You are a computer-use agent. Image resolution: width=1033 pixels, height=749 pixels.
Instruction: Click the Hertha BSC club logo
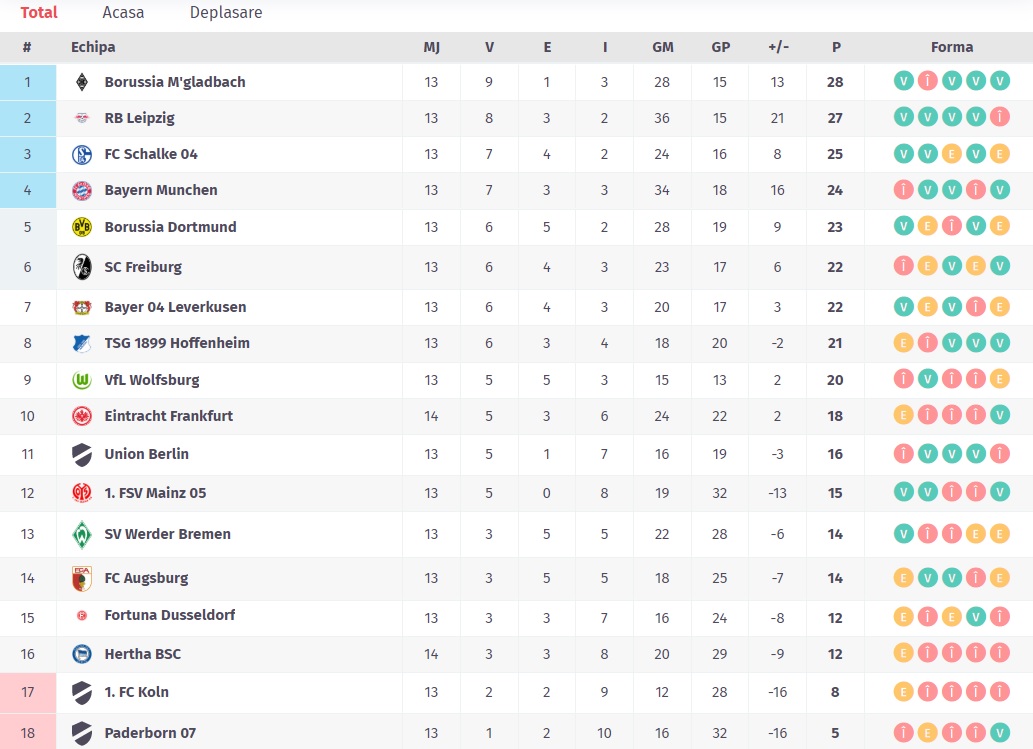[x=82, y=654]
